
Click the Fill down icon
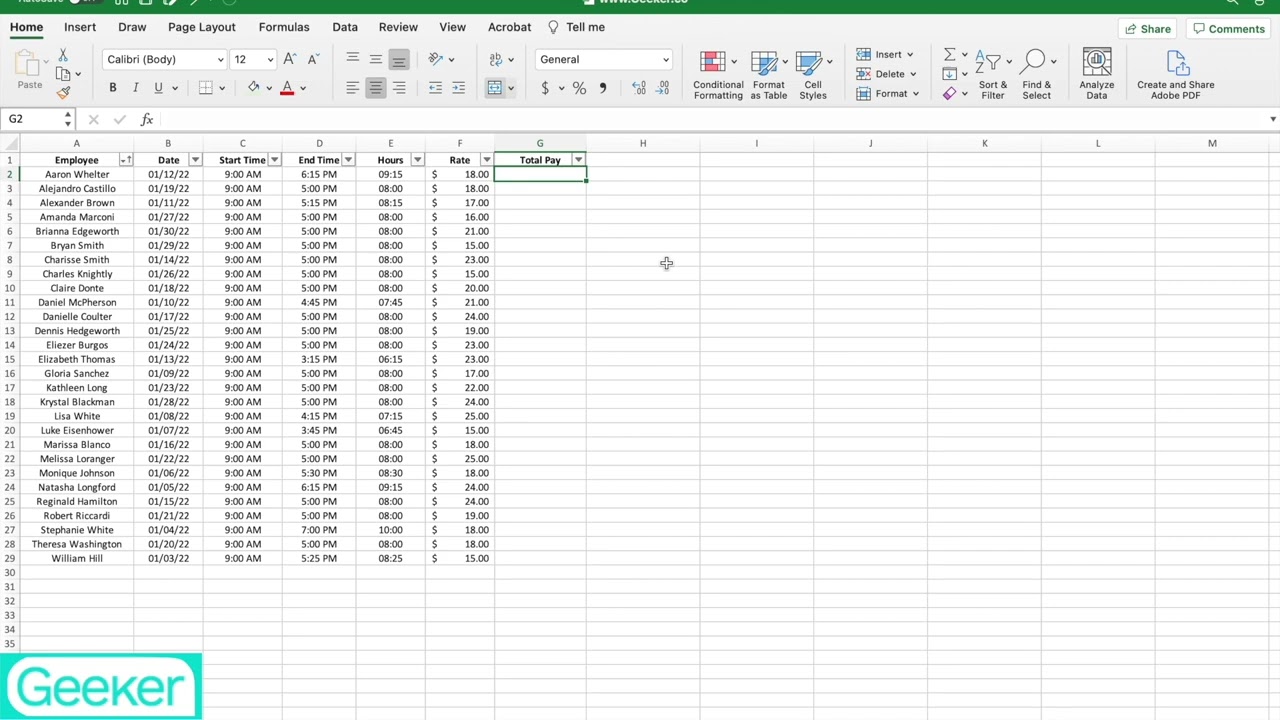click(x=949, y=74)
